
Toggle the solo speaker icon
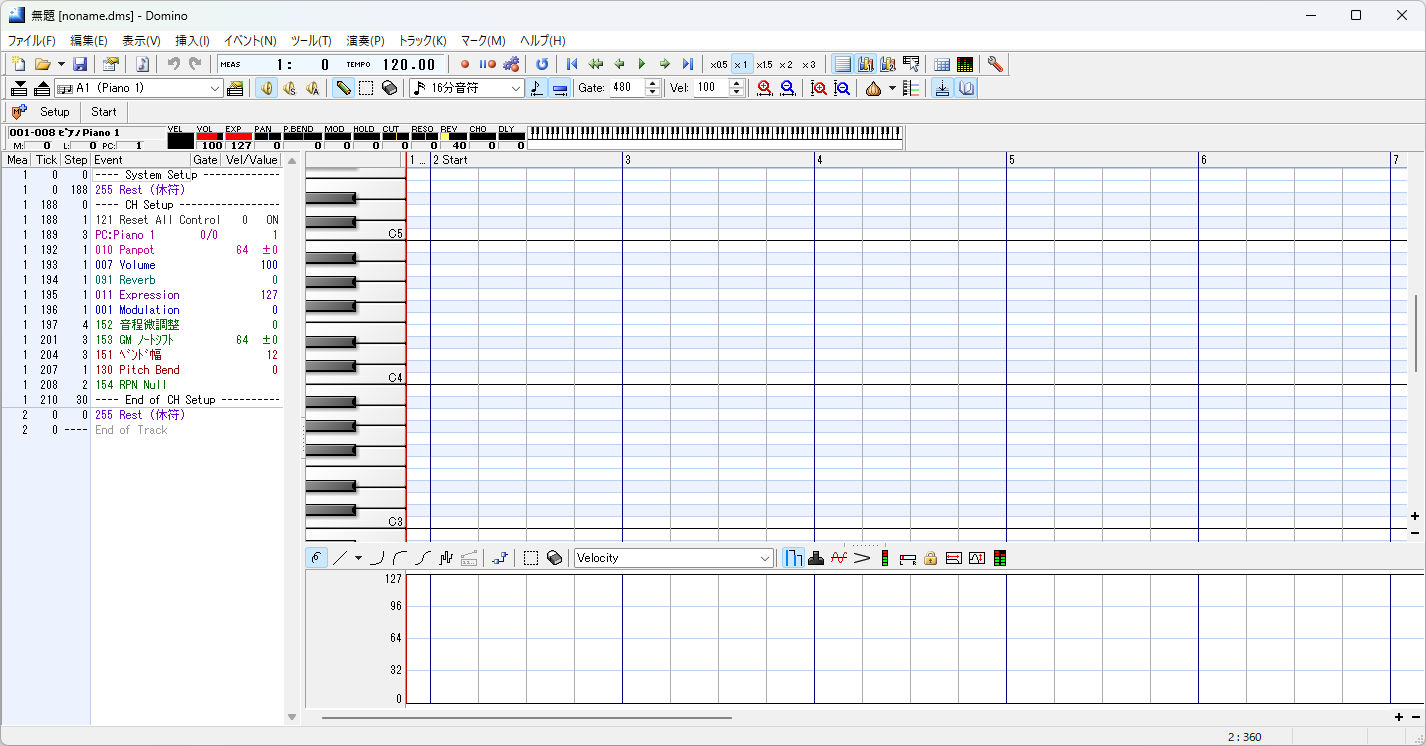[289, 88]
